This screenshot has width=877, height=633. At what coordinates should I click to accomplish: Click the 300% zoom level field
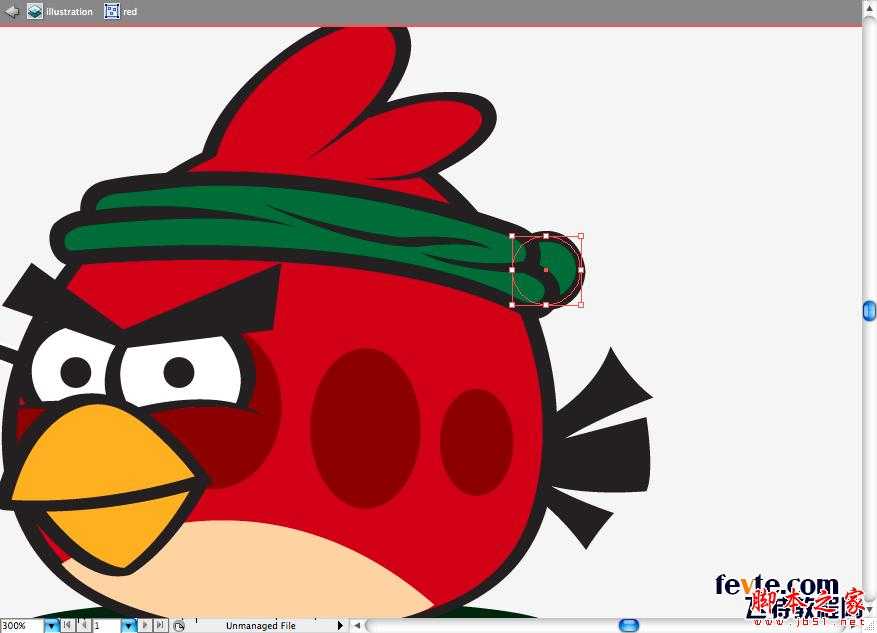pyautogui.click(x=22, y=626)
